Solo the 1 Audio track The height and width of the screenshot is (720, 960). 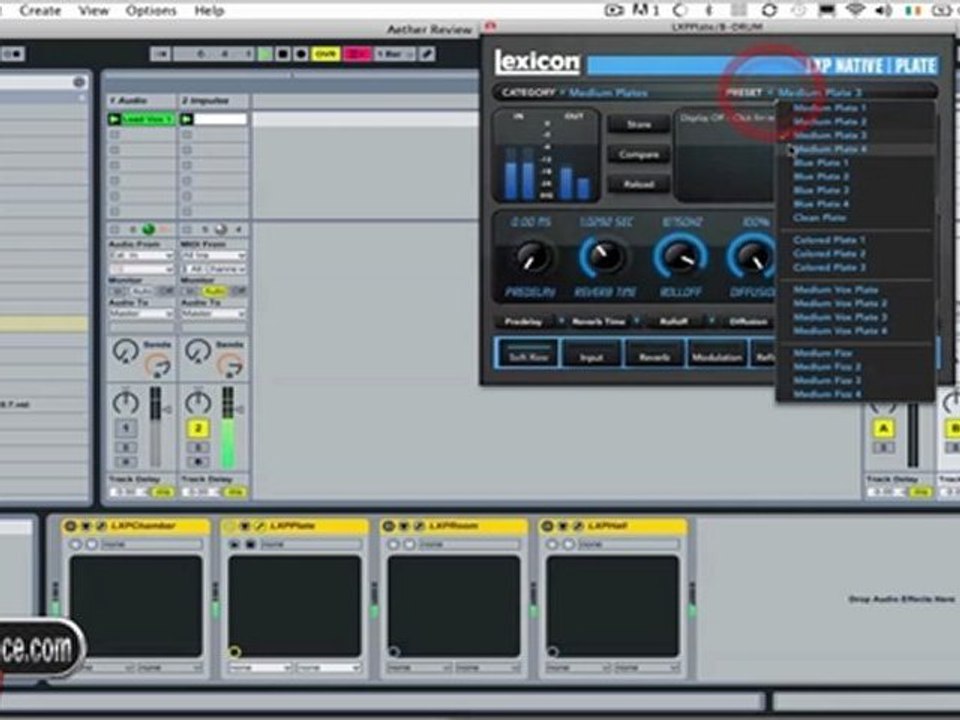(126, 448)
